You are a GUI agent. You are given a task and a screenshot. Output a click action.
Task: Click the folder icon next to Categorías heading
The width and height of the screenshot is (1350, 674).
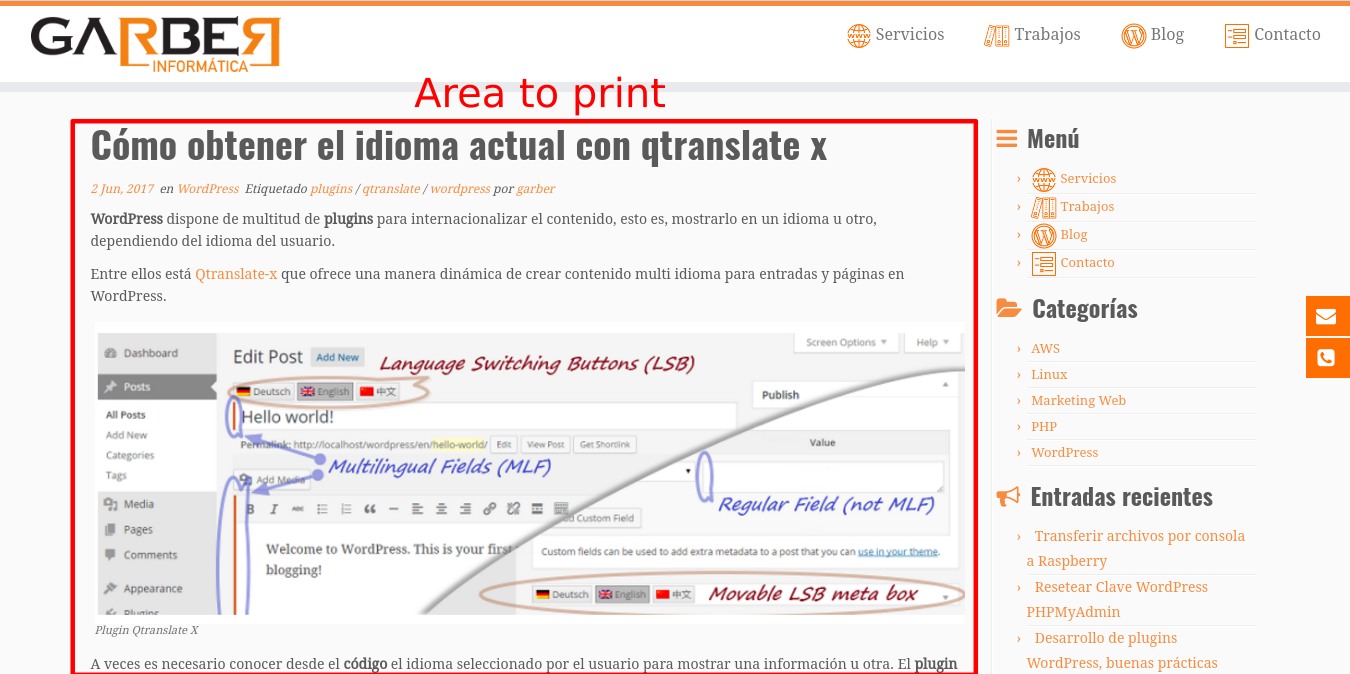1008,308
